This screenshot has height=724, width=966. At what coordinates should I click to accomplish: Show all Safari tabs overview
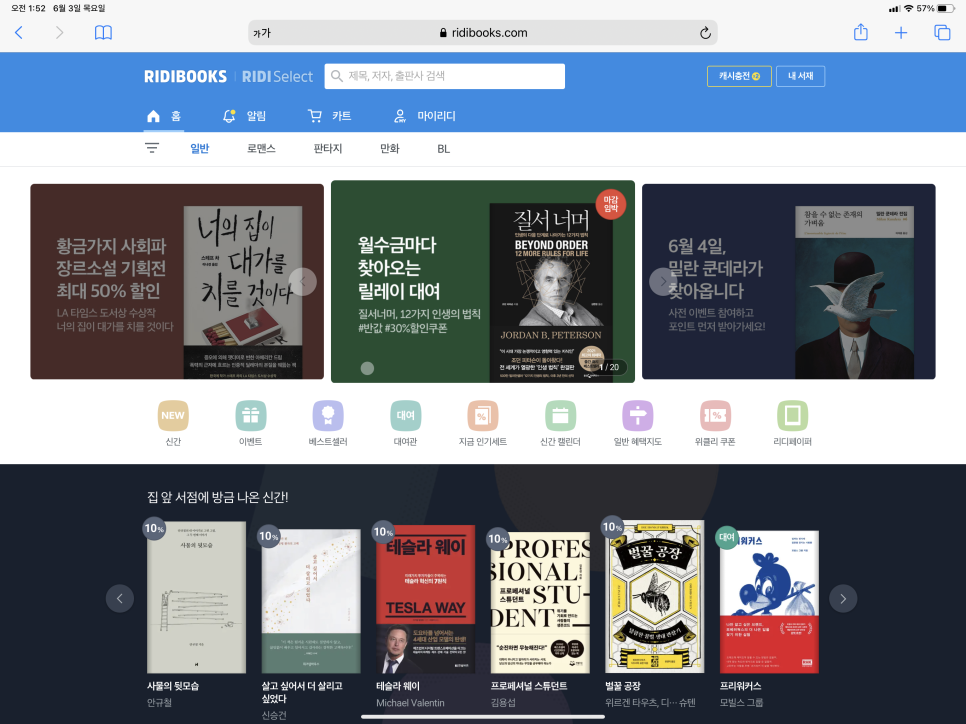[x=942, y=33]
